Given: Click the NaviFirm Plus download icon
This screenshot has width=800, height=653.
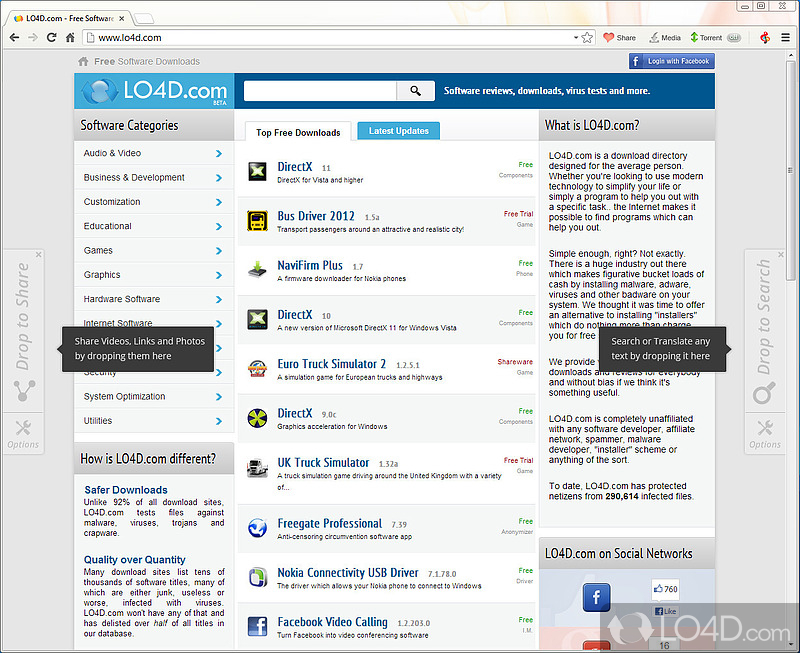Looking at the screenshot, I should (x=257, y=268).
